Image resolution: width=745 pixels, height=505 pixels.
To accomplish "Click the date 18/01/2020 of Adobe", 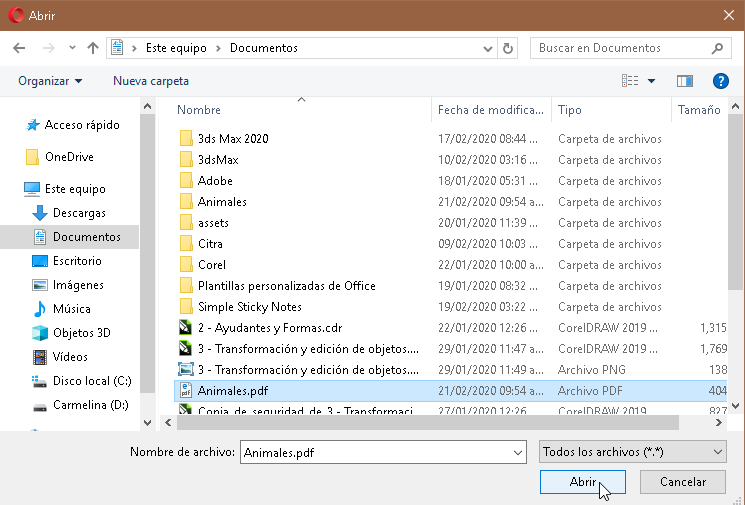I will 488,181.
